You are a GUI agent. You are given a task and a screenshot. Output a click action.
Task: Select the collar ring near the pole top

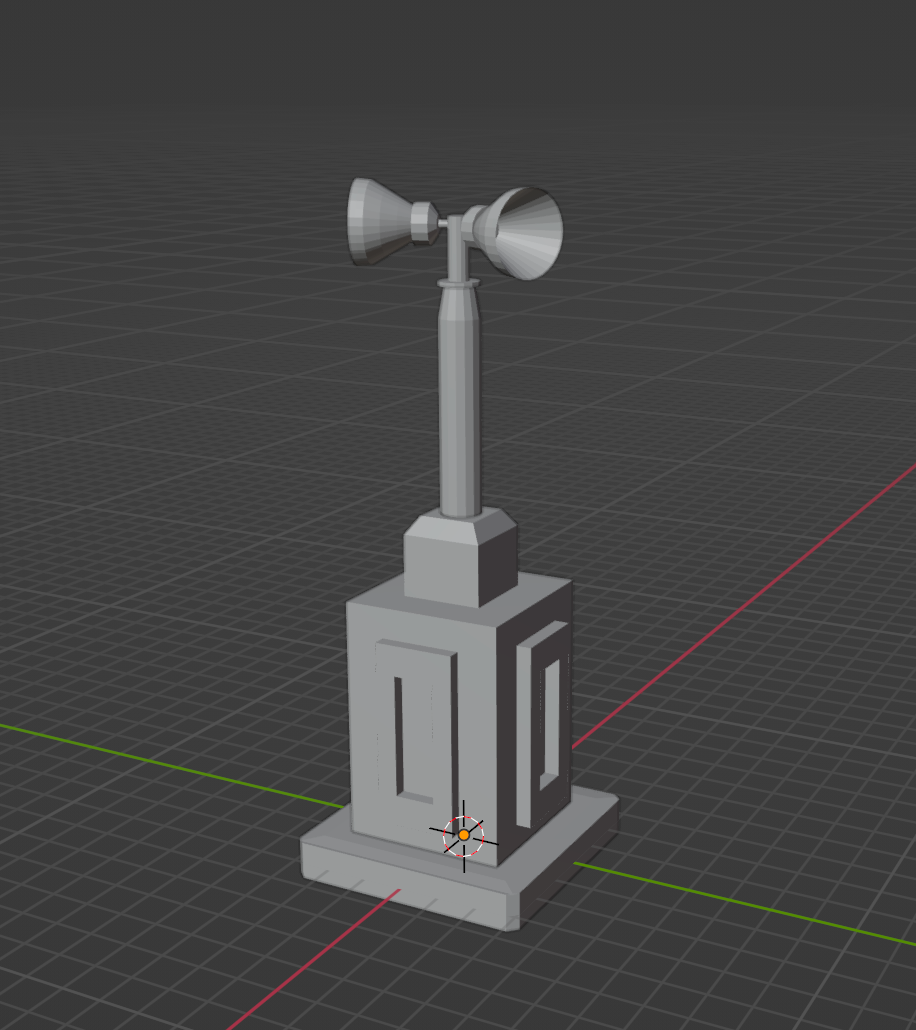[459, 282]
